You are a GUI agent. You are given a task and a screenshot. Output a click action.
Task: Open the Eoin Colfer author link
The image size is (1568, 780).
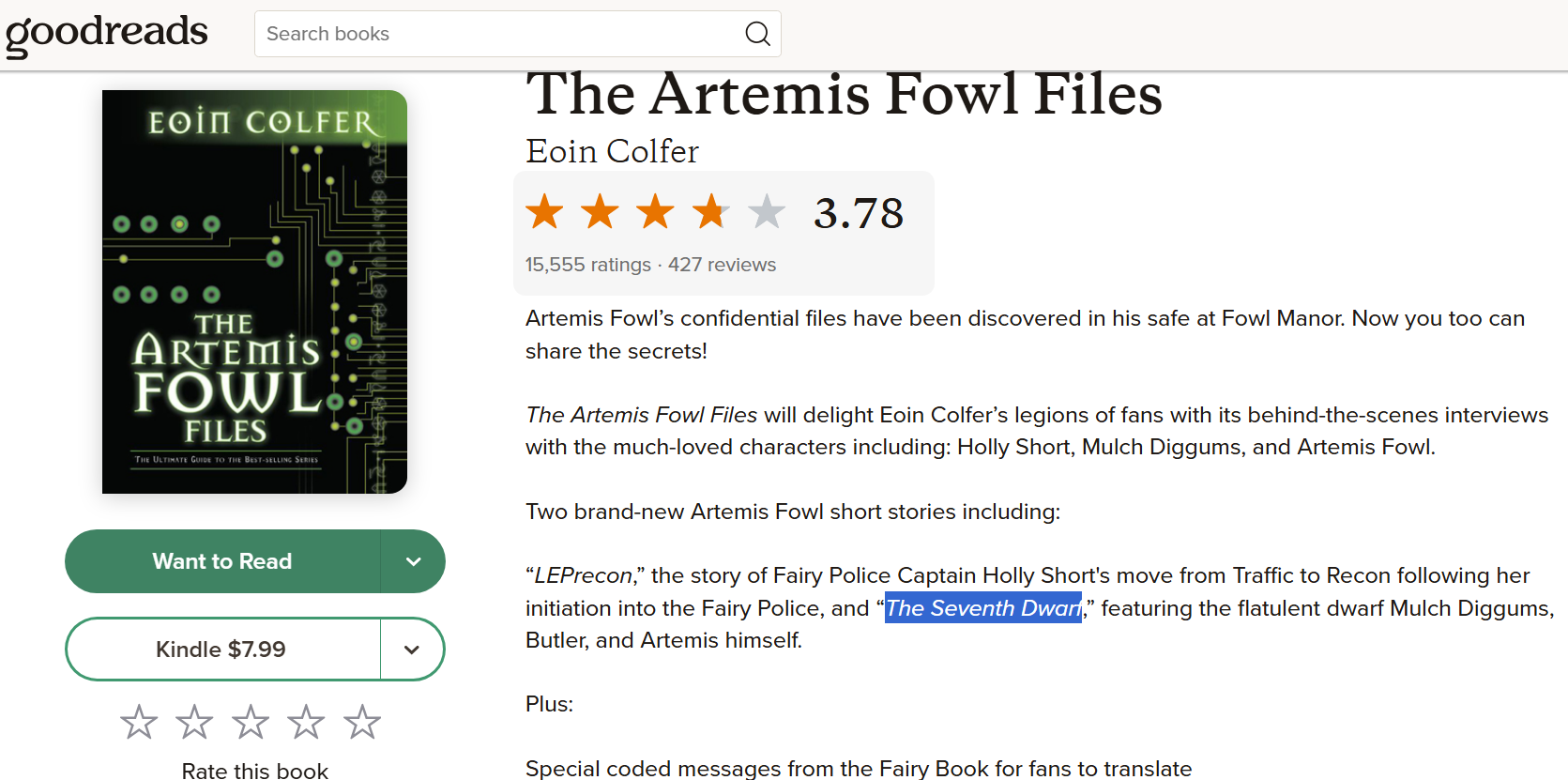pyautogui.click(x=612, y=151)
